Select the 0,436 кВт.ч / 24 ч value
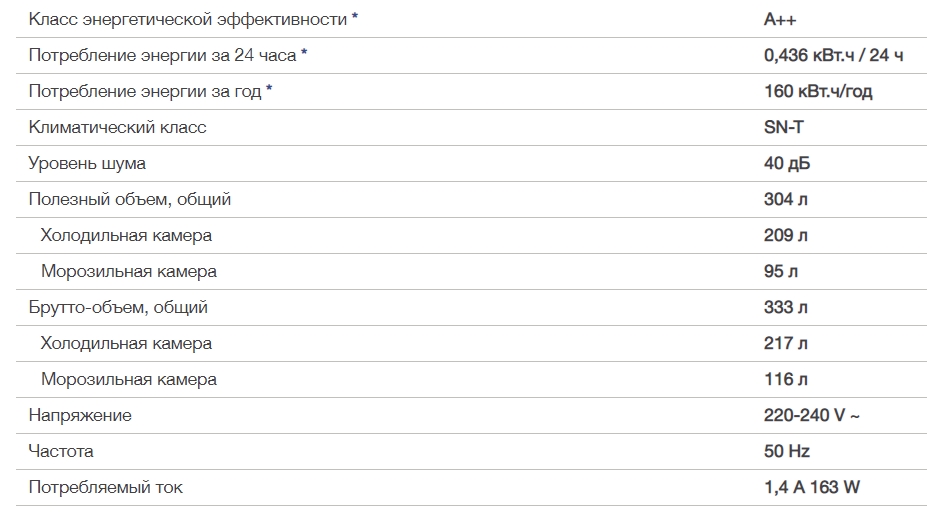Viewport: 927px width, 519px height. click(833, 56)
